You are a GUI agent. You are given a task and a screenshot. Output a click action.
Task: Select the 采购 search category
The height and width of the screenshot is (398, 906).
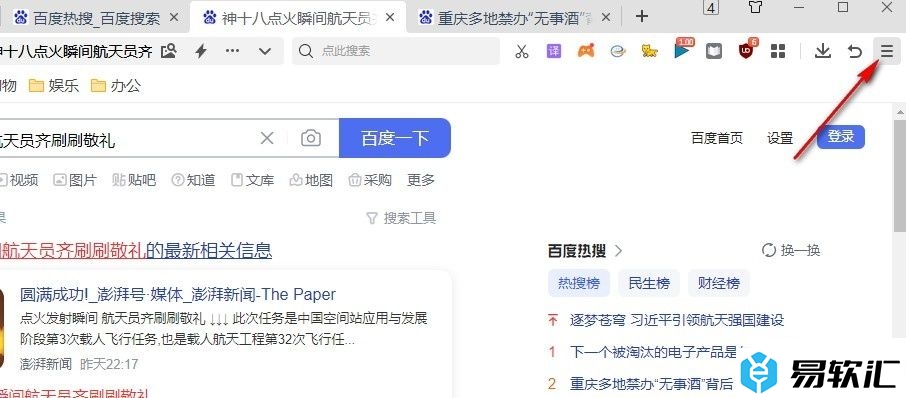click(x=370, y=180)
